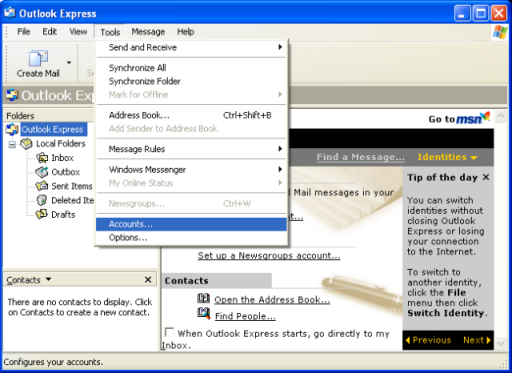Viewport: 512px width, 373px height.
Task: Select Outlook Express root folder label
Action: tap(54, 129)
